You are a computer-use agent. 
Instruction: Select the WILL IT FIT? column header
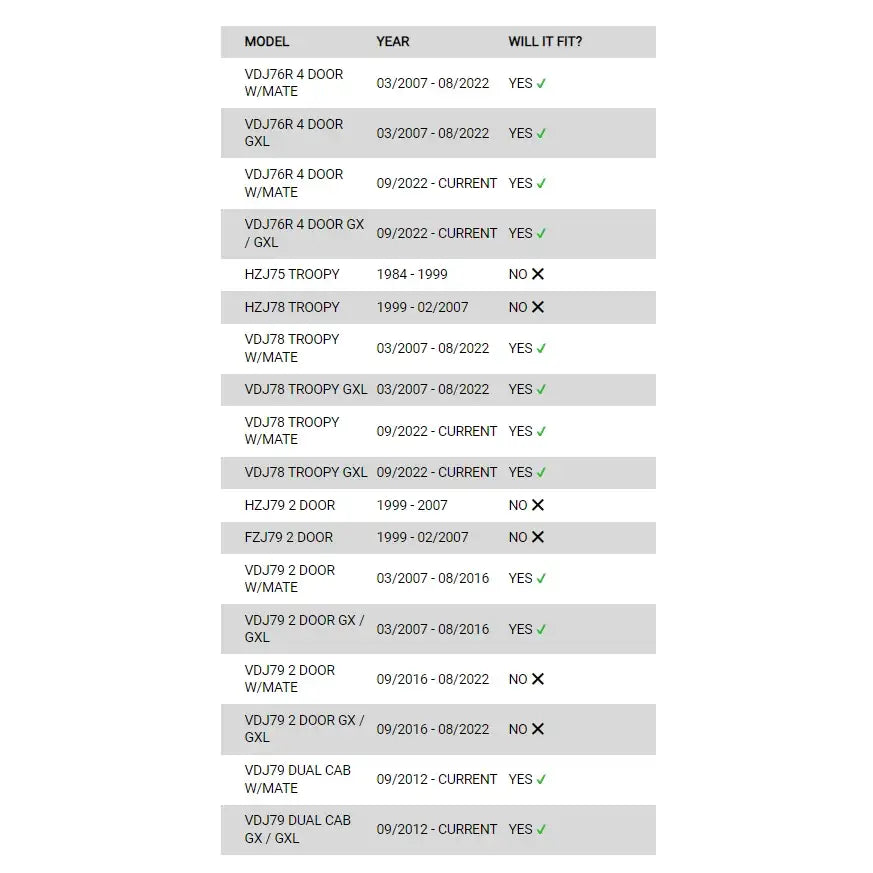[545, 41]
